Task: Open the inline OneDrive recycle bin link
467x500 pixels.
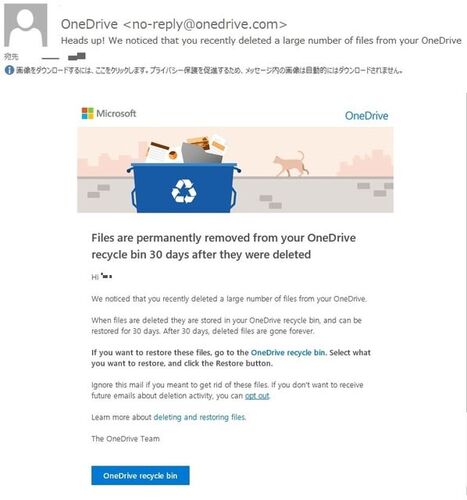Action: (x=289, y=352)
